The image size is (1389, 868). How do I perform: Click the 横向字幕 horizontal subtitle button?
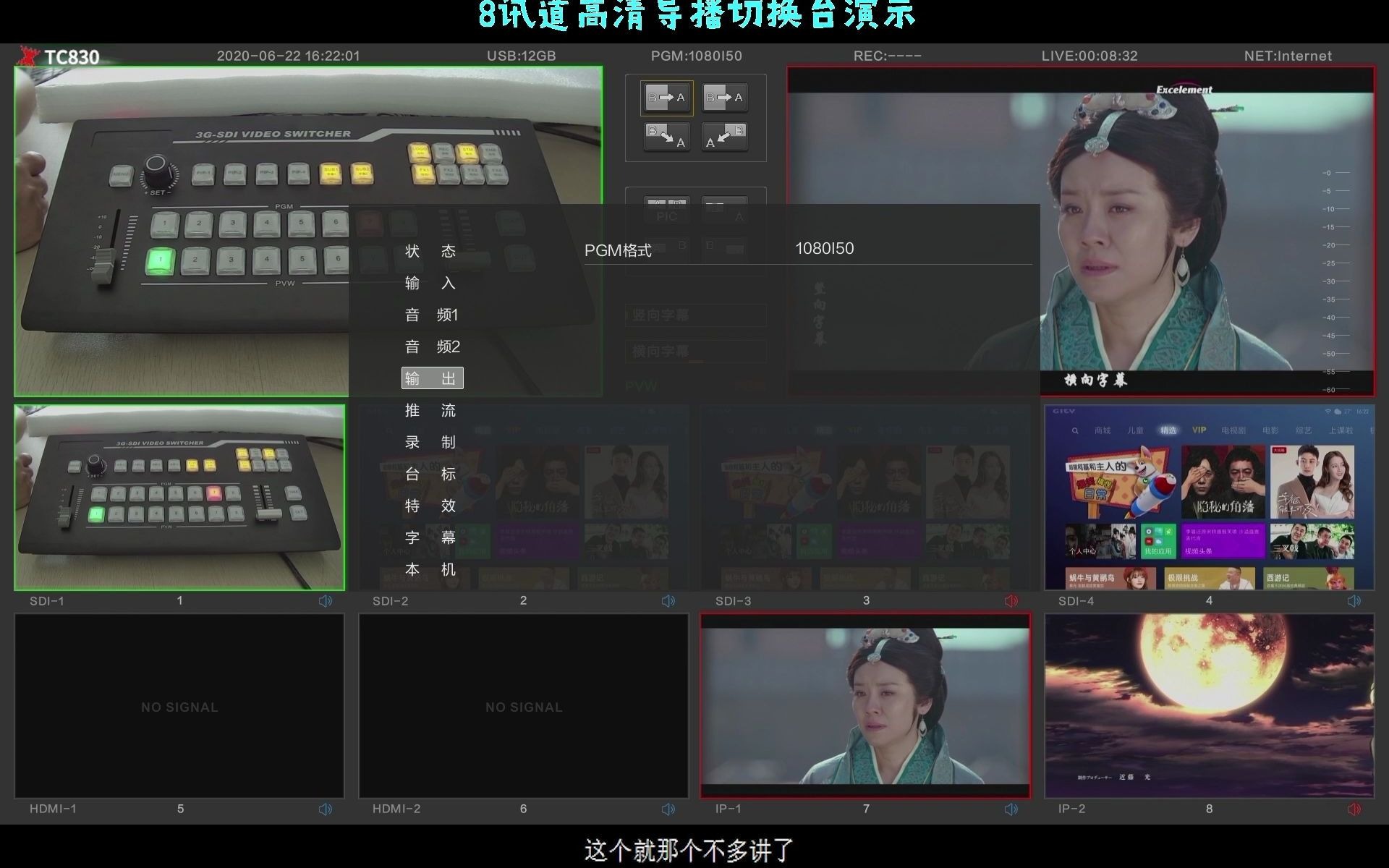(695, 352)
